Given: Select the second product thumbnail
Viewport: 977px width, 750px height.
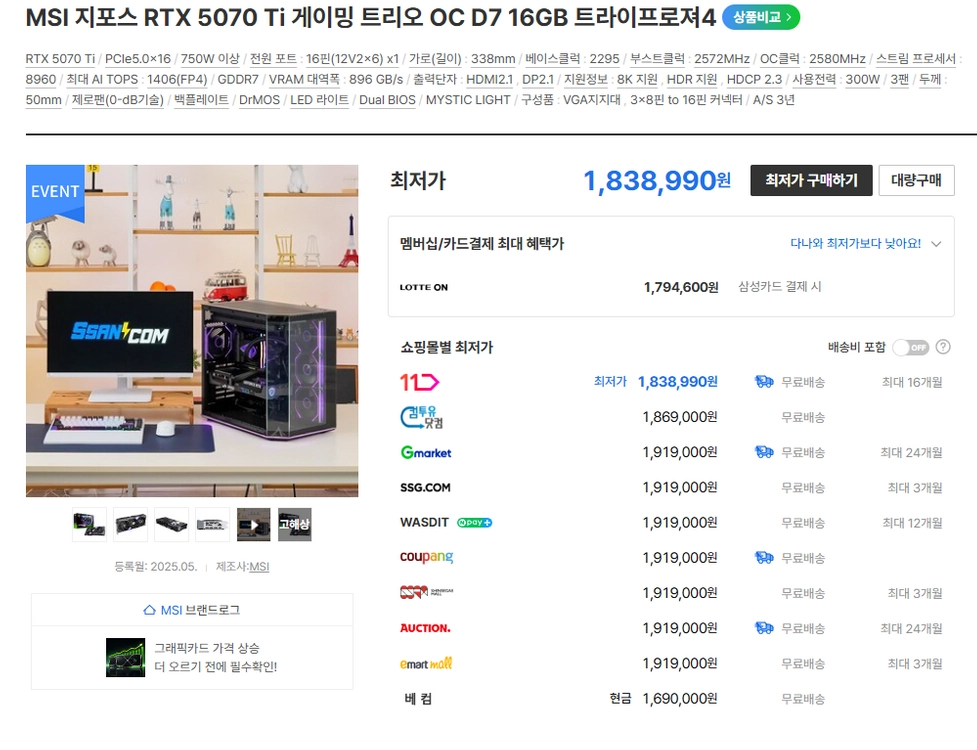Looking at the screenshot, I should click(130, 525).
